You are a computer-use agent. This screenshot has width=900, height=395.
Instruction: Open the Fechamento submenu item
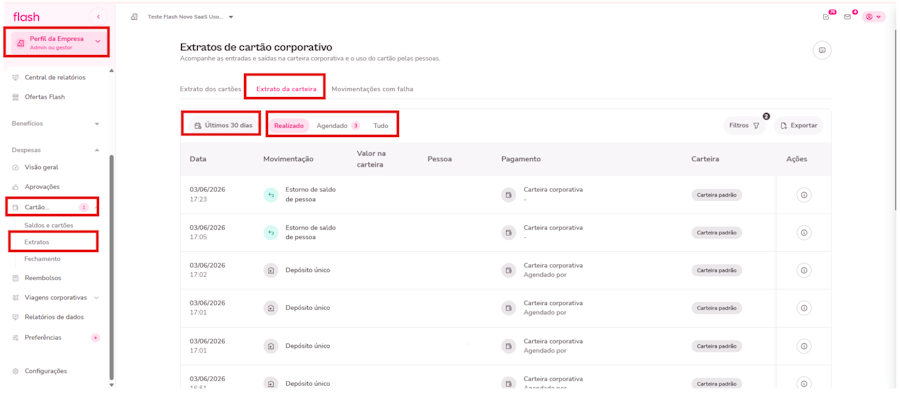click(42, 259)
